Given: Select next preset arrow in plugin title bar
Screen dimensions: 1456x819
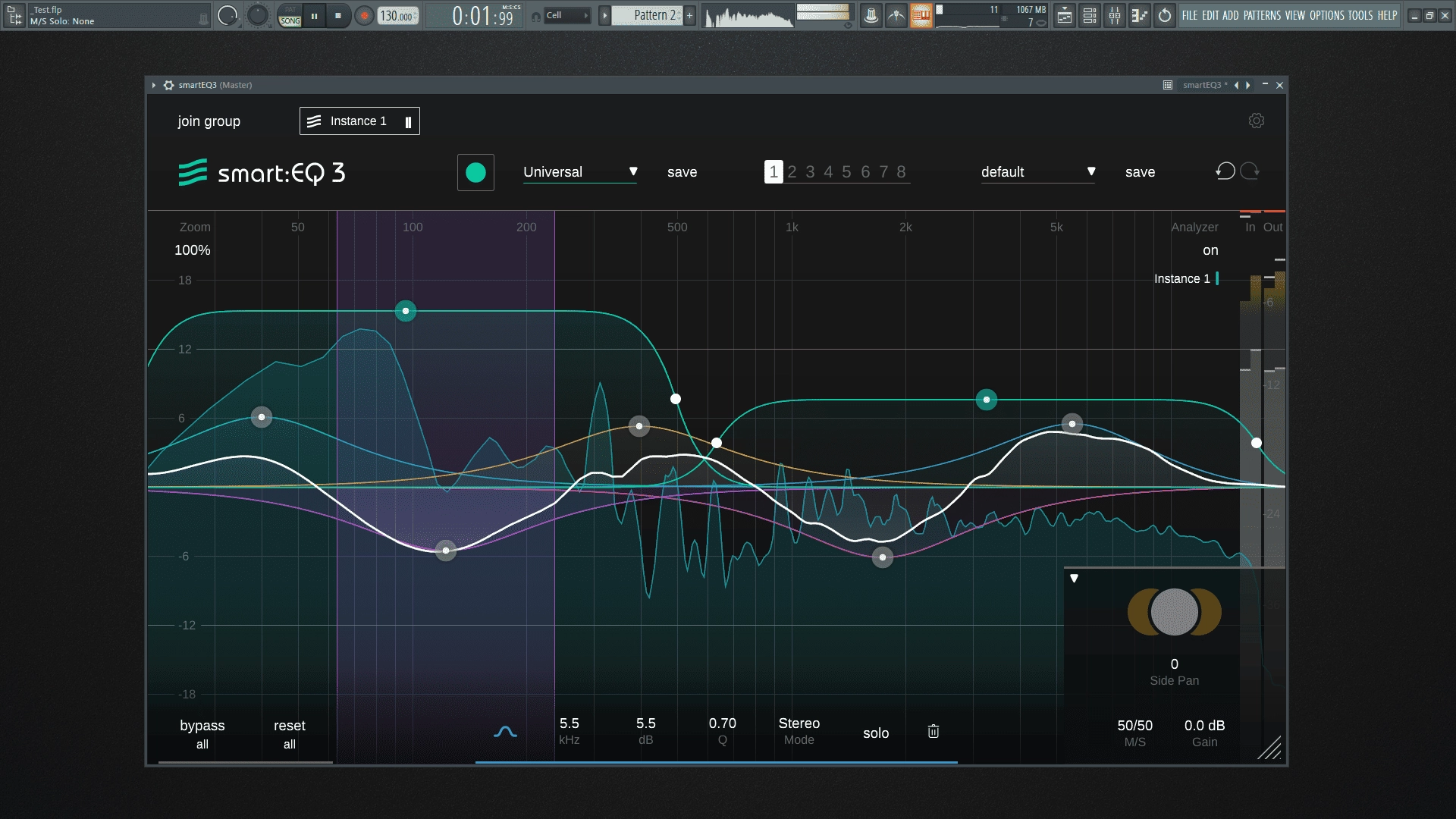Looking at the screenshot, I should tap(1248, 85).
